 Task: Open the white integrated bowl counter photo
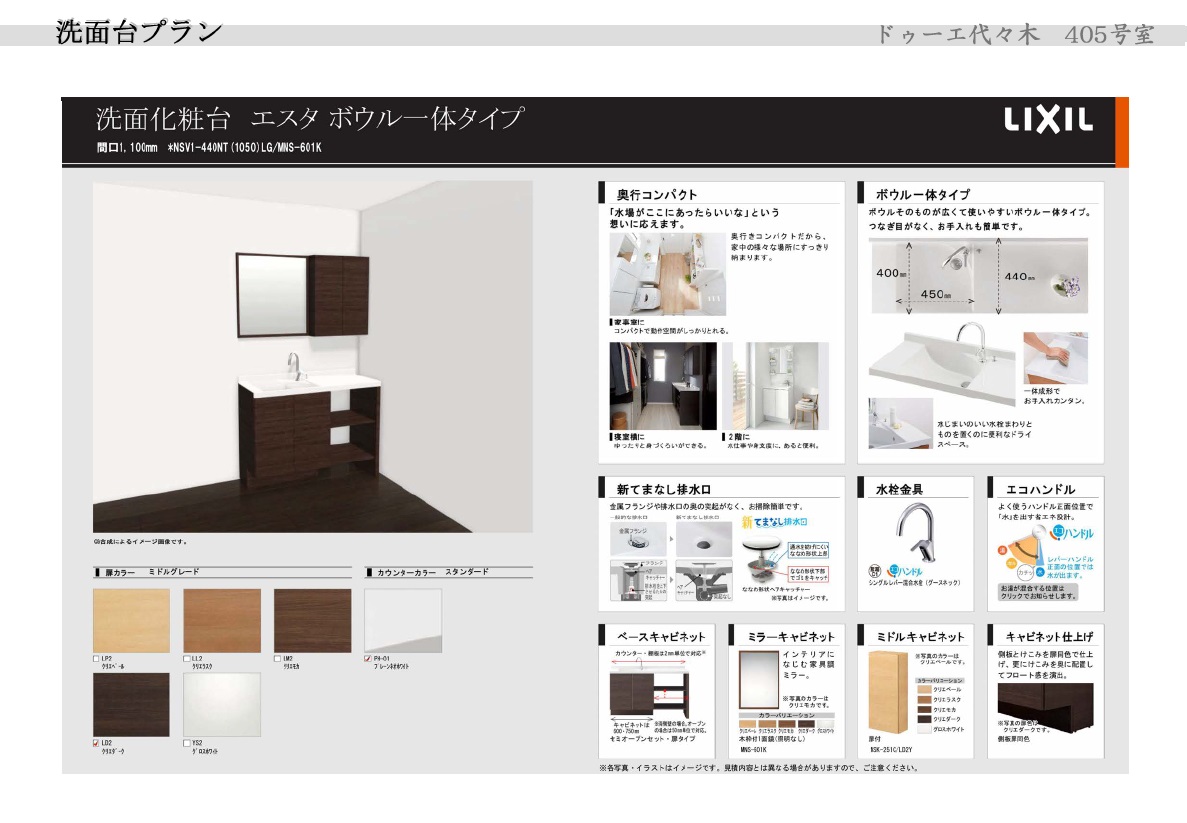coord(942,365)
